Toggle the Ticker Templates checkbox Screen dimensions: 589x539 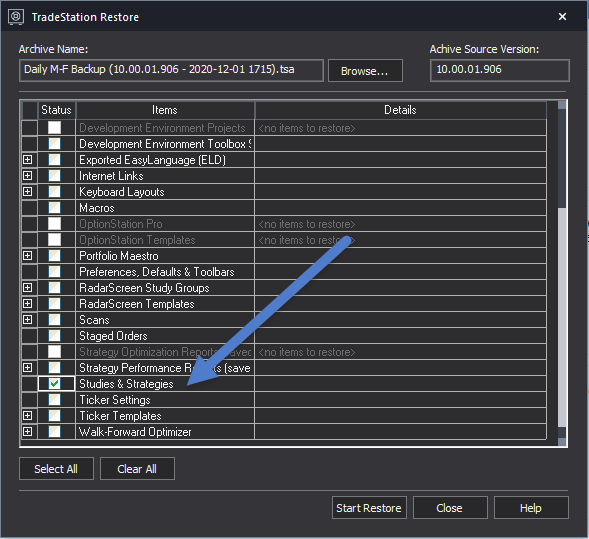click(54, 416)
